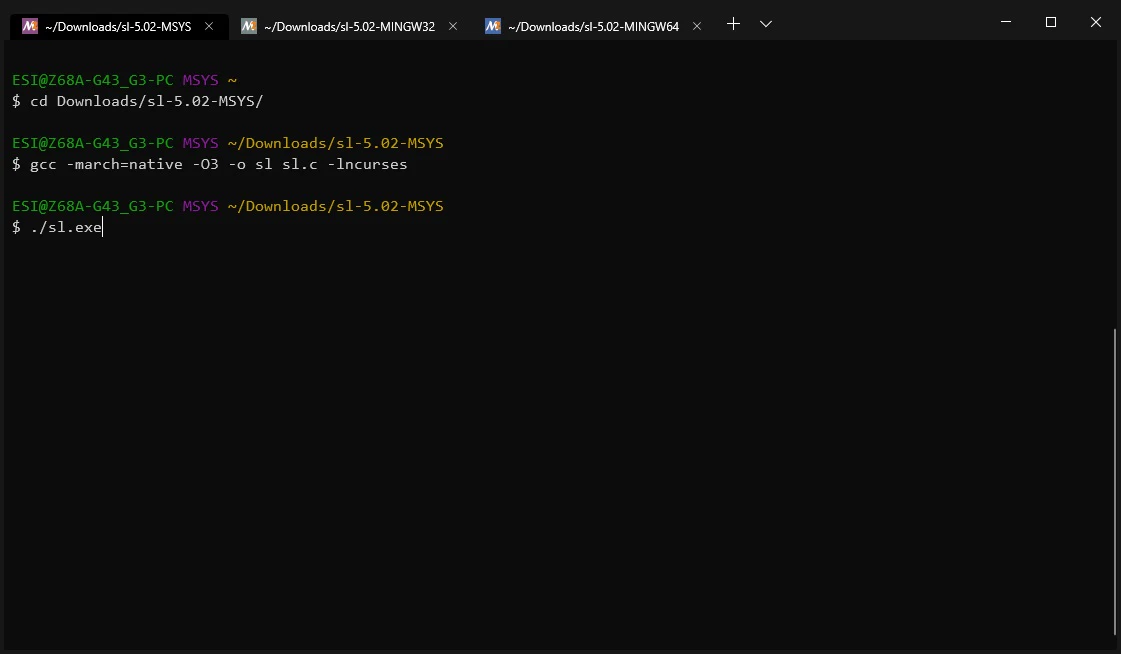Close the sl-5.02-MINGW32 tab
1121x654 pixels.
tap(453, 26)
